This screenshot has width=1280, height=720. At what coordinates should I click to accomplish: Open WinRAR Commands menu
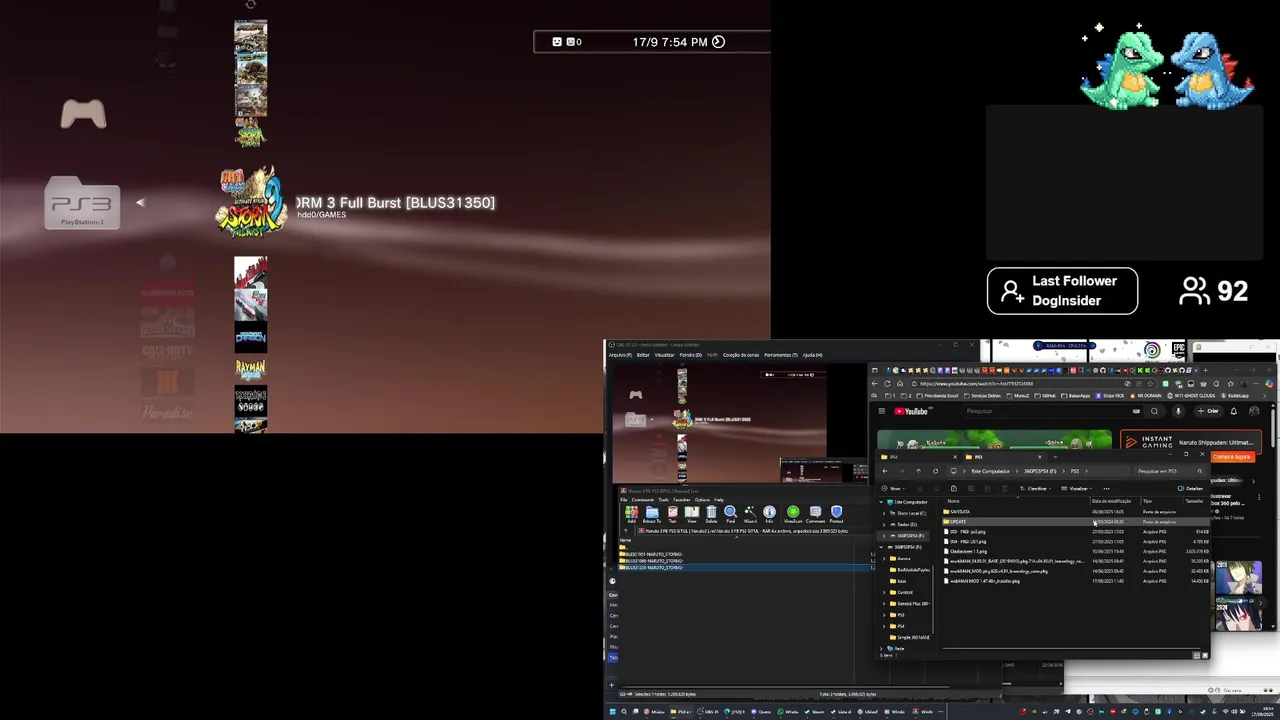pos(643,500)
